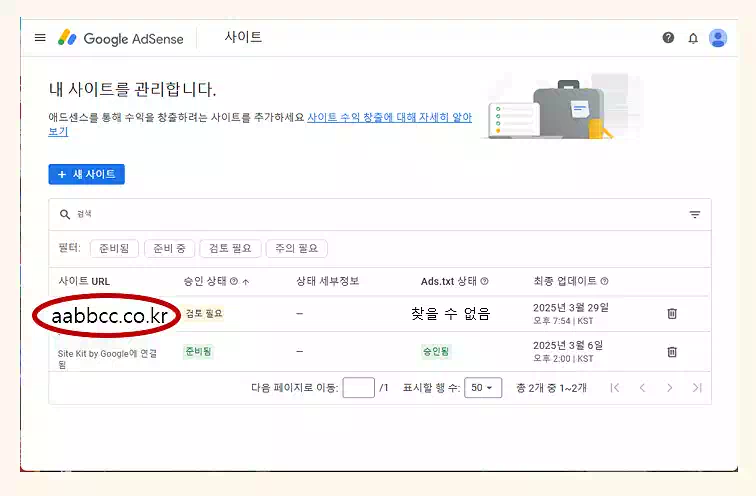This screenshot has height=496, width=756.
Task: Click the 최종 업데이트 column header
Action: (565, 281)
